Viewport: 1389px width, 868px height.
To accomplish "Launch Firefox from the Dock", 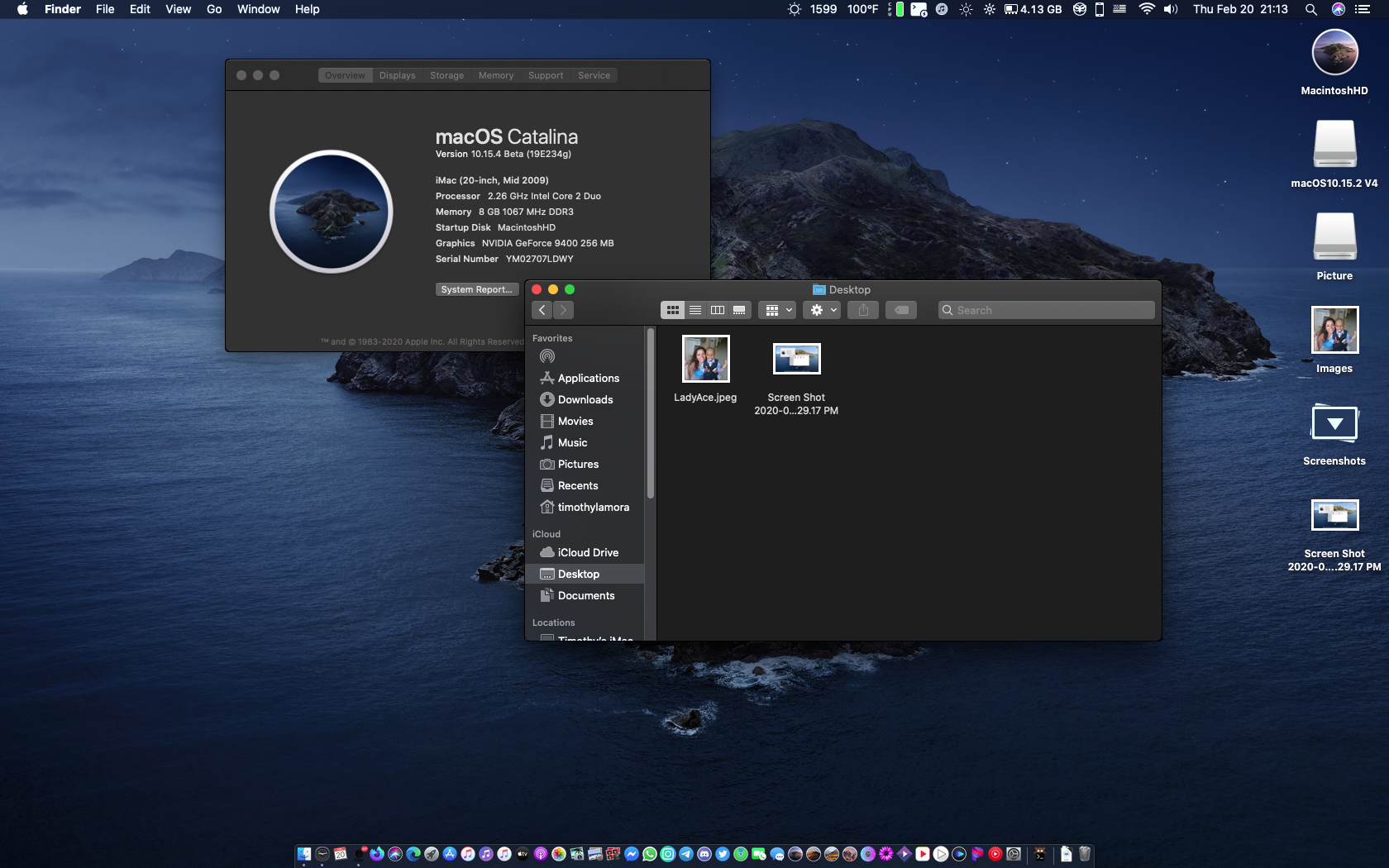I will (377, 854).
